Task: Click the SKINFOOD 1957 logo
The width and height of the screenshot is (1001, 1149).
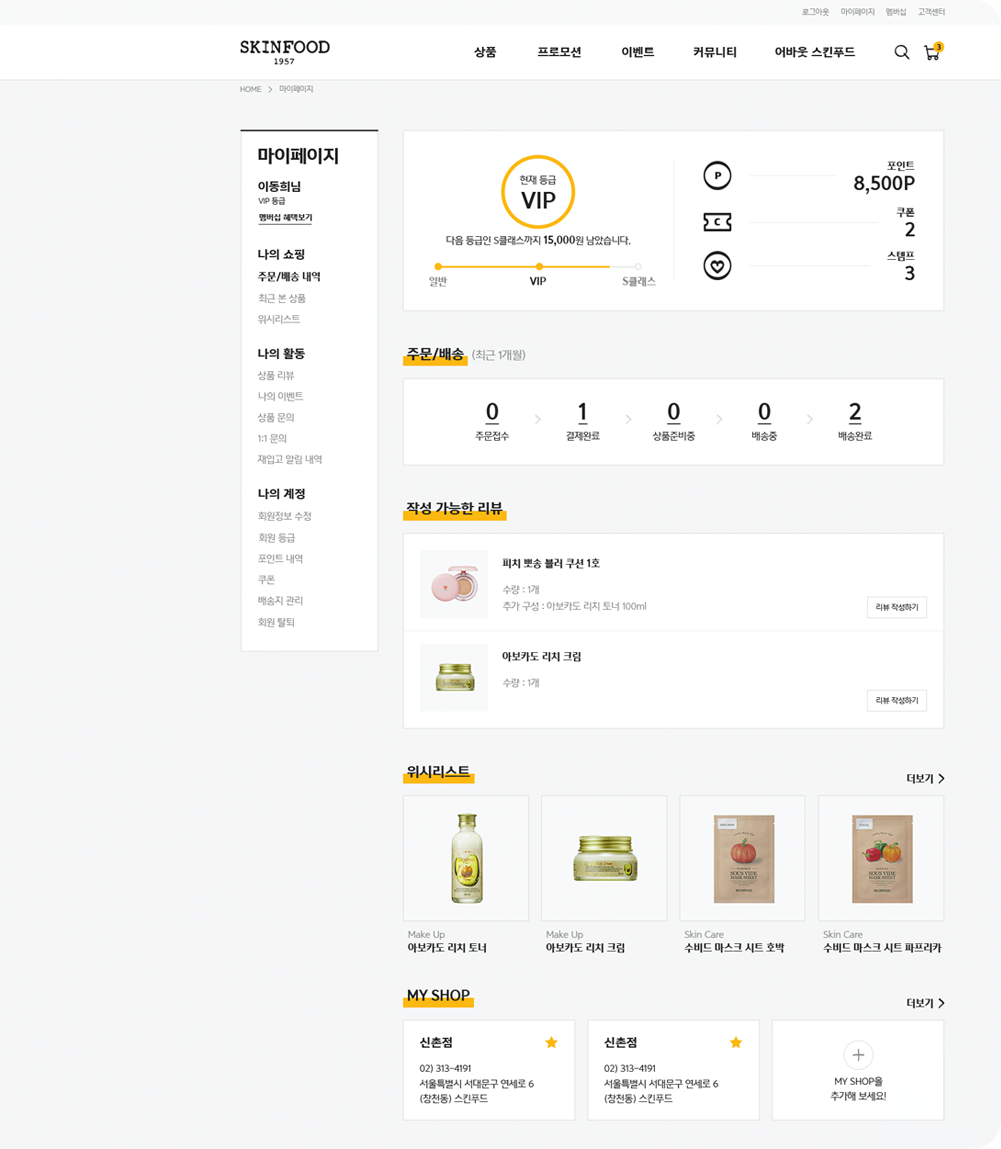Action: [285, 51]
